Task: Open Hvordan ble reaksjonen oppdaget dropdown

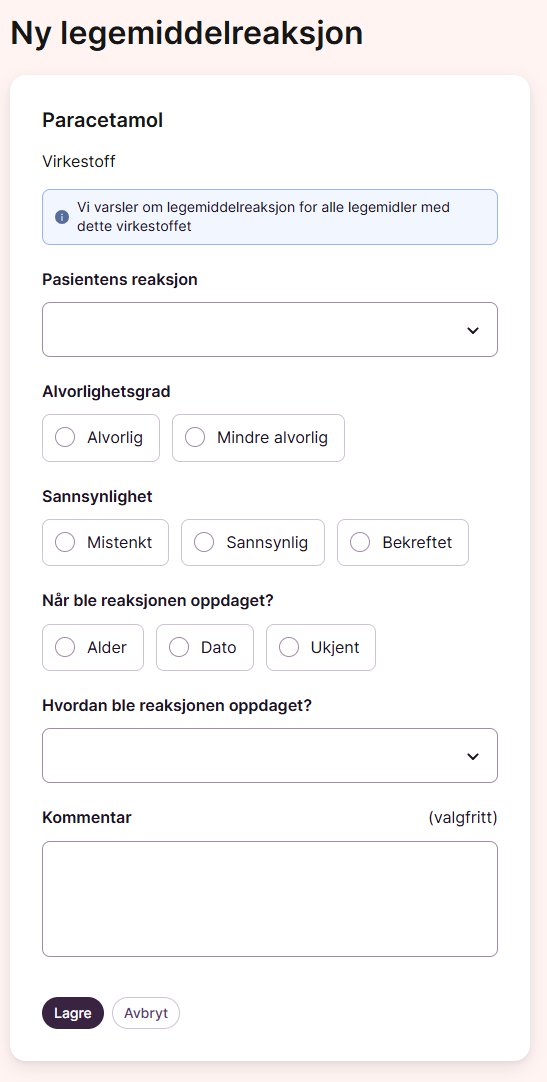Action: tap(270, 756)
